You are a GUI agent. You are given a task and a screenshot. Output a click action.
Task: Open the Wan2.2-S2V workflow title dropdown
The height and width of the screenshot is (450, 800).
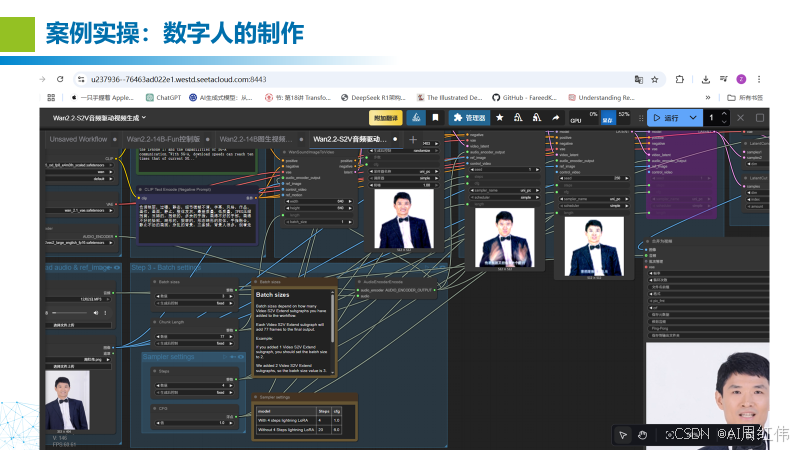point(99,118)
